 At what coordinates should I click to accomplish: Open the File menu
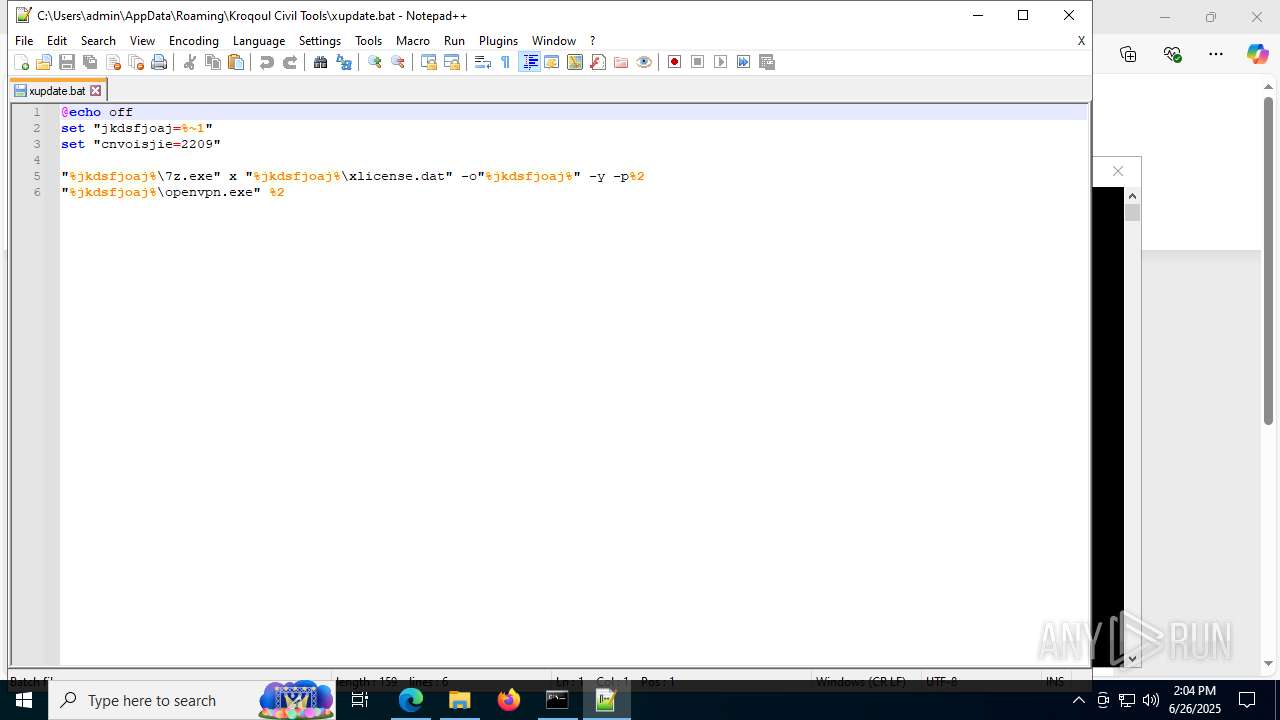click(x=24, y=41)
